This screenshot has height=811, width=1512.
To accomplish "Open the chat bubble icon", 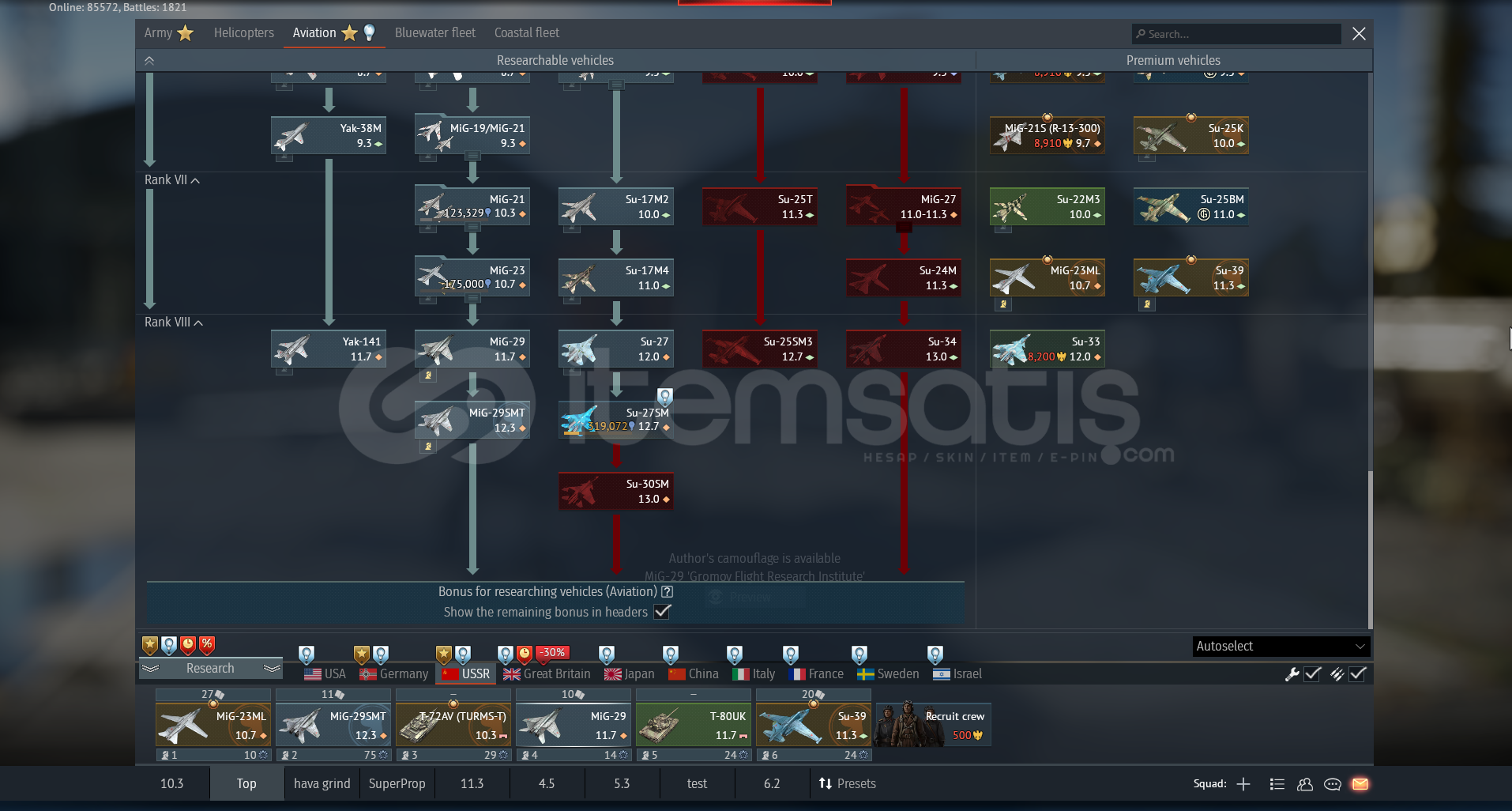I will click(x=1333, y=784).
